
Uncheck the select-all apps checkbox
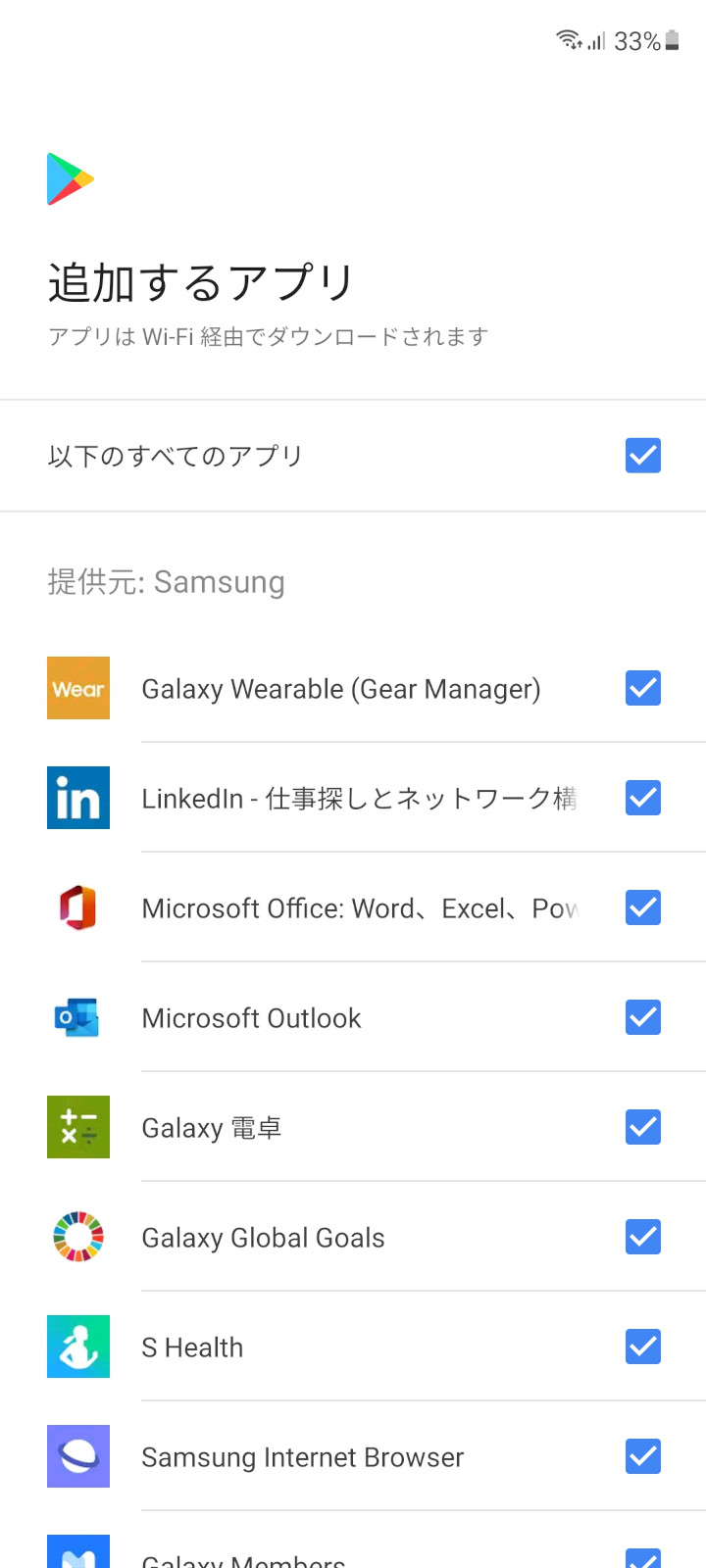pos(643,456)
